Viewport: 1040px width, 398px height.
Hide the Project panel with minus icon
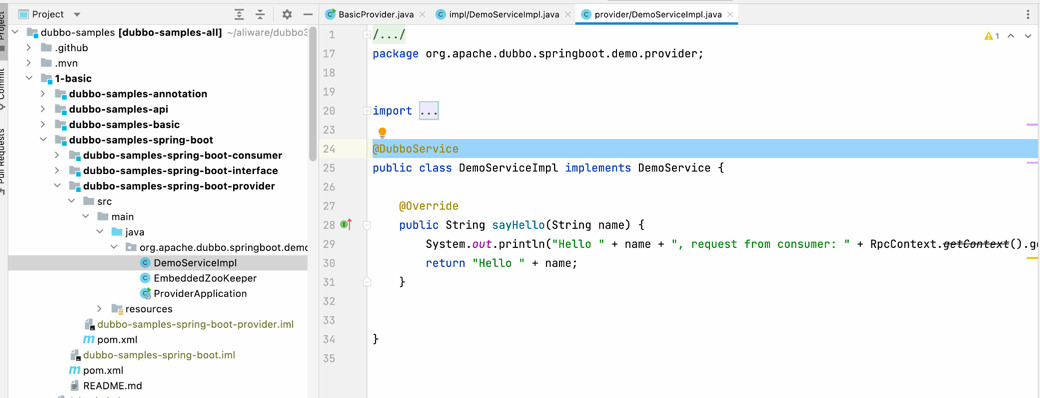(307, 14)
